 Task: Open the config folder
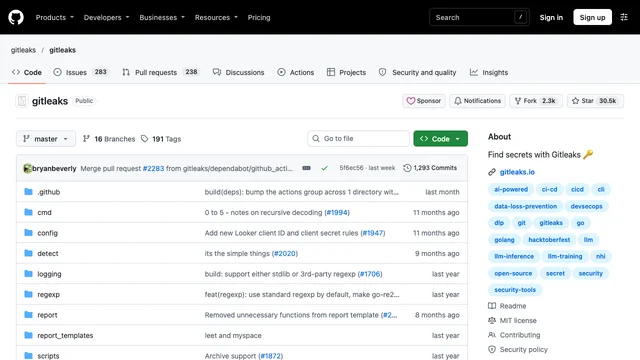pos(47,233)
